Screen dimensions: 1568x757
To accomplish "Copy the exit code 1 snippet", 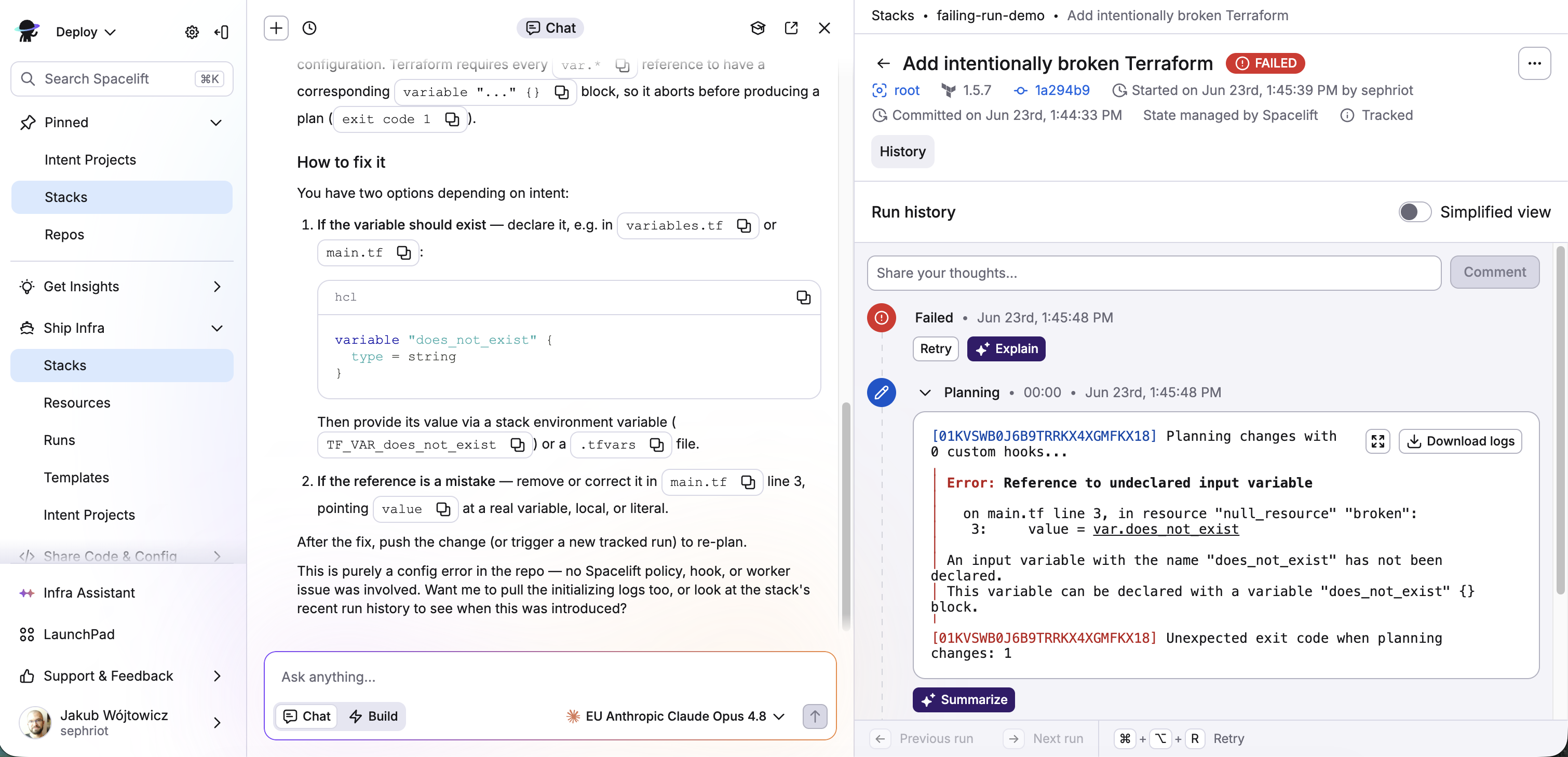I will (452, 119).
